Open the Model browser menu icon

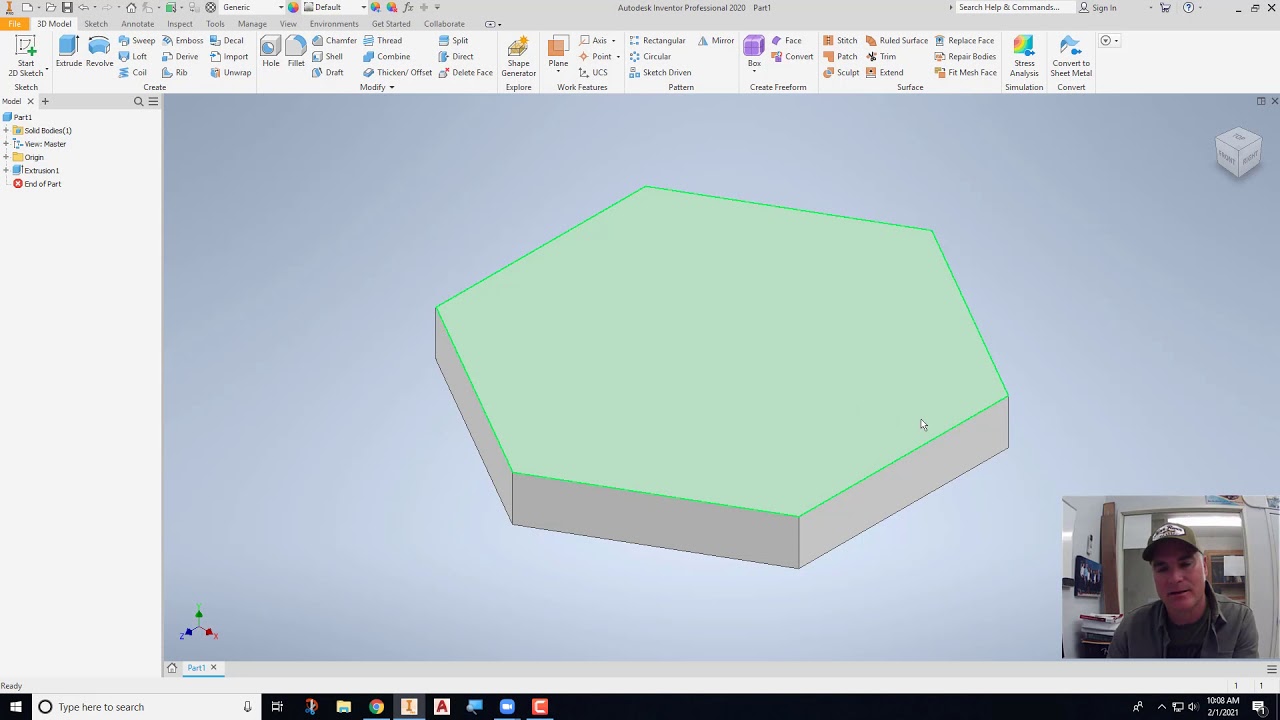[x=153, y=101]
